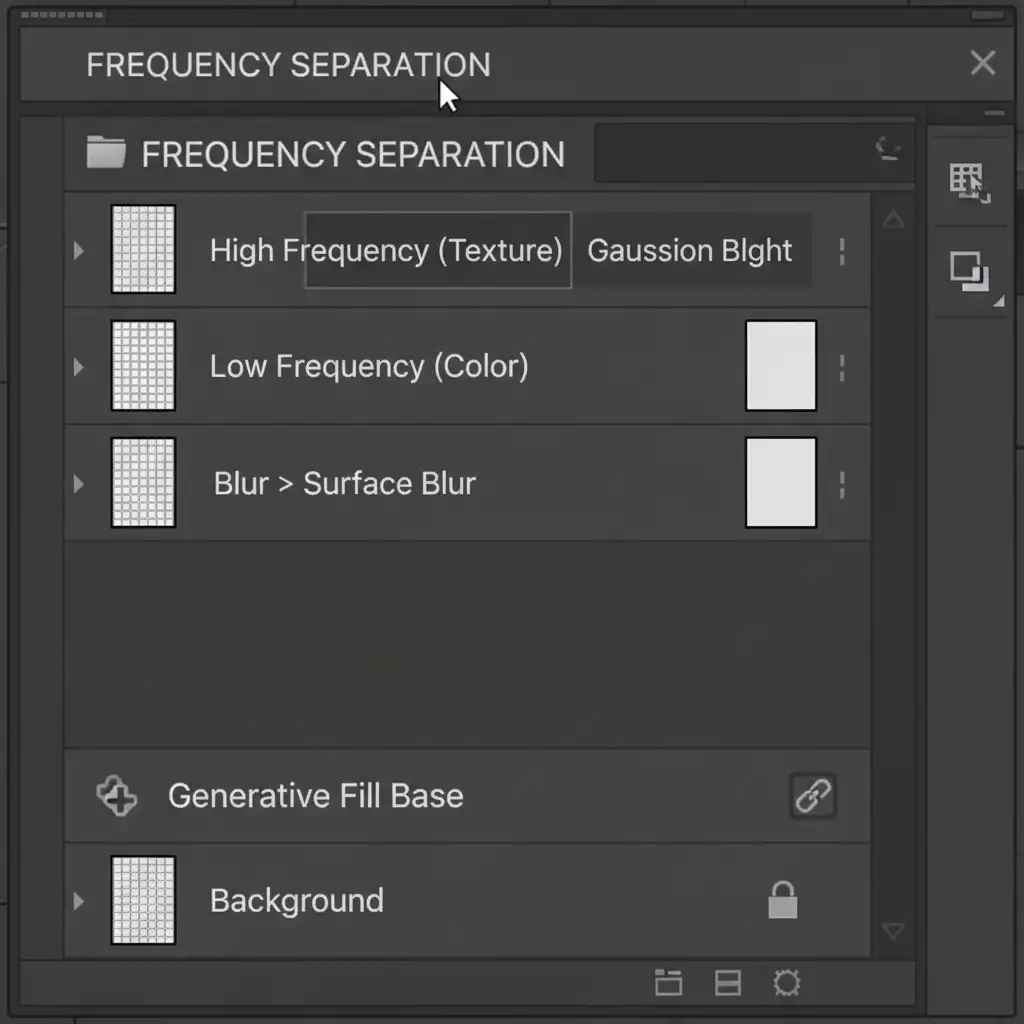
Task: Select the Low Frequency layer mask swatch
Action: tap(781, 366)
